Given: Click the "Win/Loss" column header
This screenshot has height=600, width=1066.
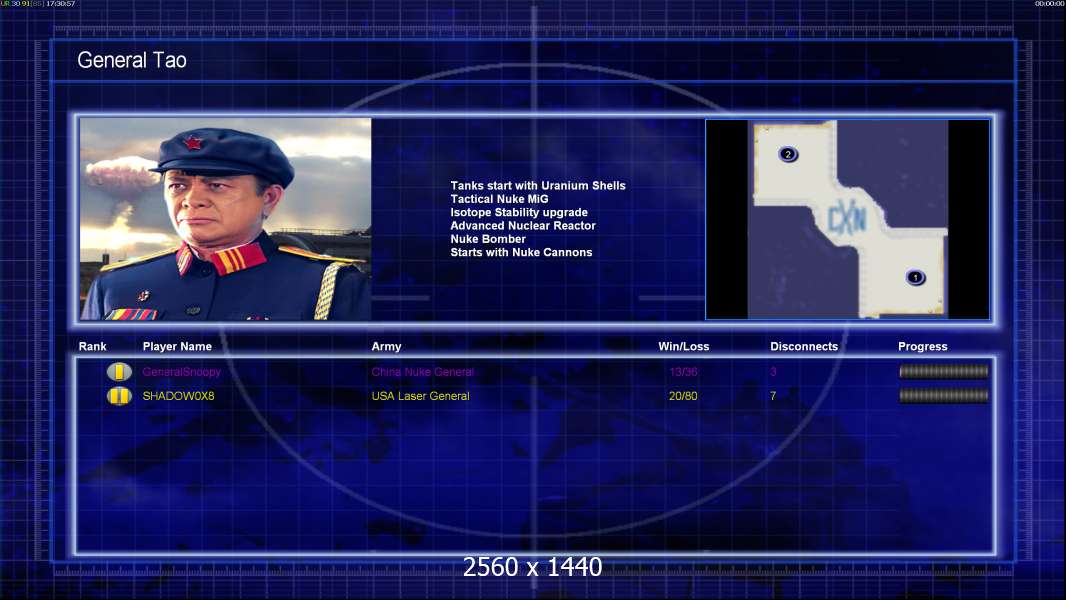Looking at the screenshot, I should [x=683, y=347].
